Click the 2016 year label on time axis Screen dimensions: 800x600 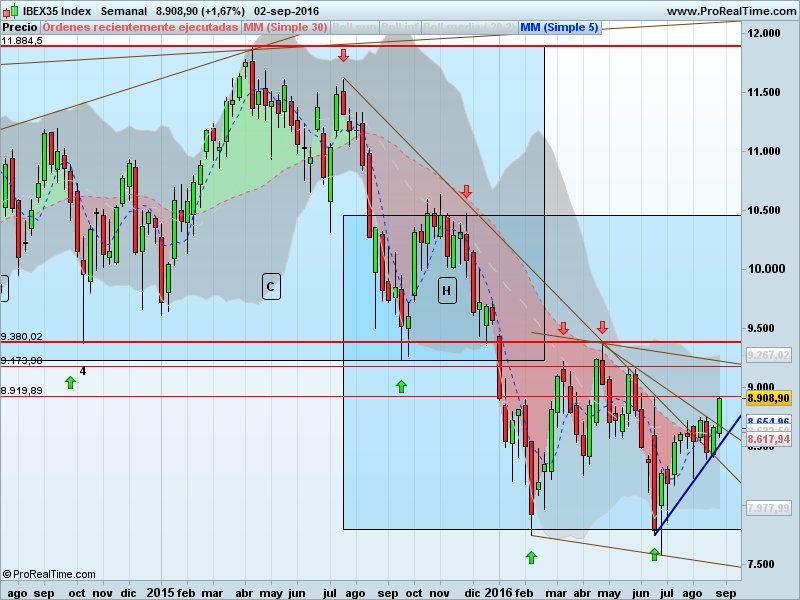click(498, 592)
